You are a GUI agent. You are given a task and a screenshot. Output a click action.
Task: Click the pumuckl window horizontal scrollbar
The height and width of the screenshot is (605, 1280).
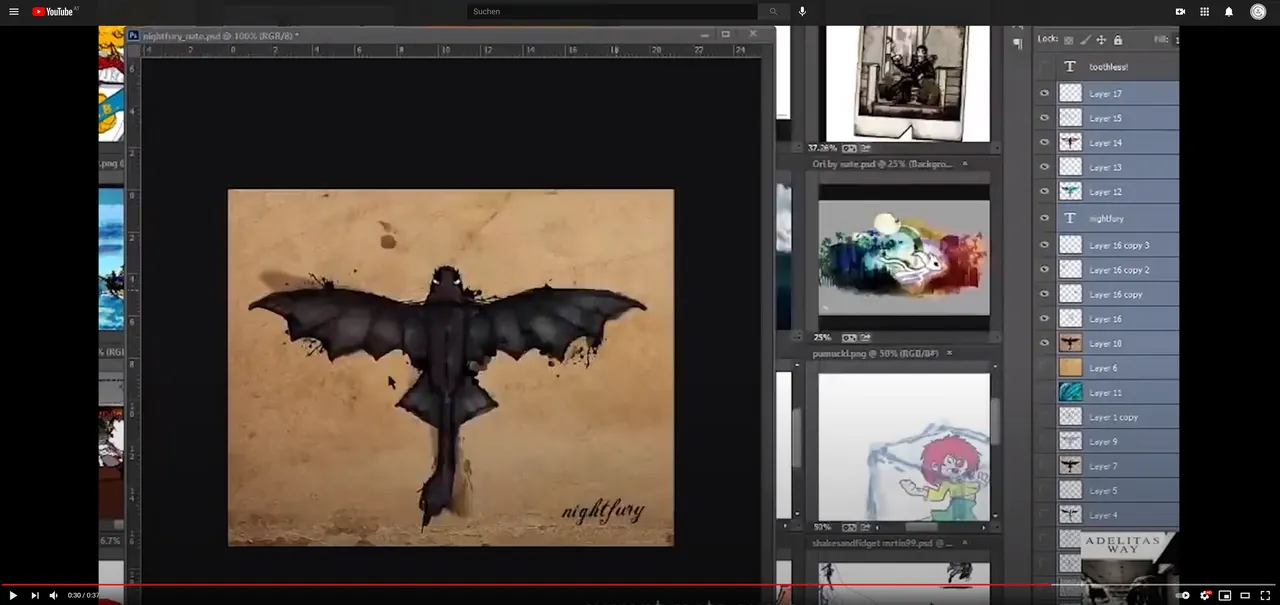coord(921,527)
